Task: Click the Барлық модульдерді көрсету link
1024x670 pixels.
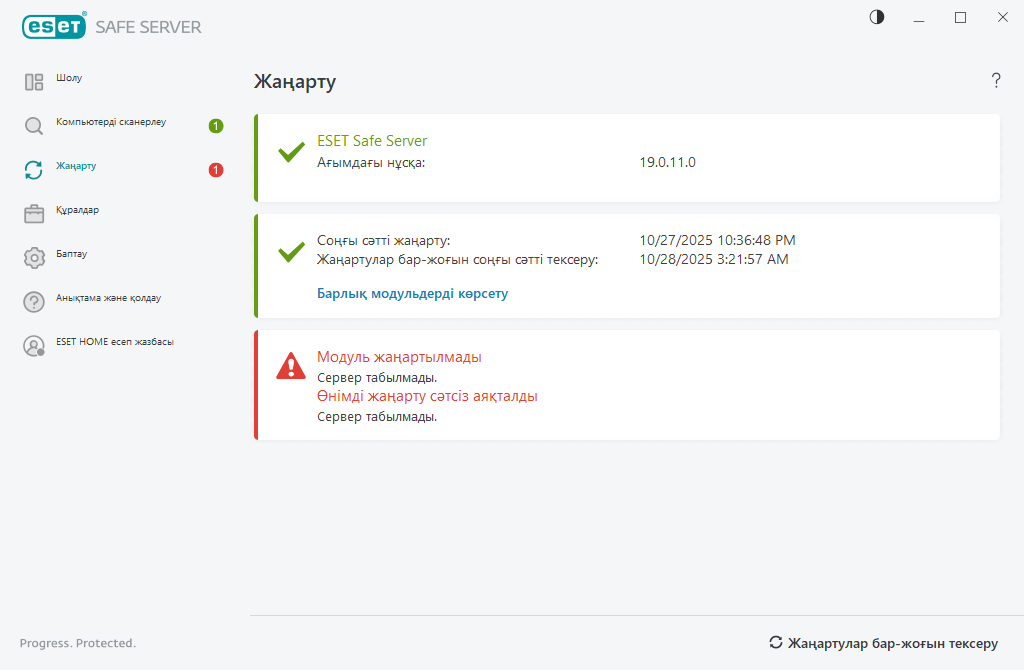Action: pos(412,294)
